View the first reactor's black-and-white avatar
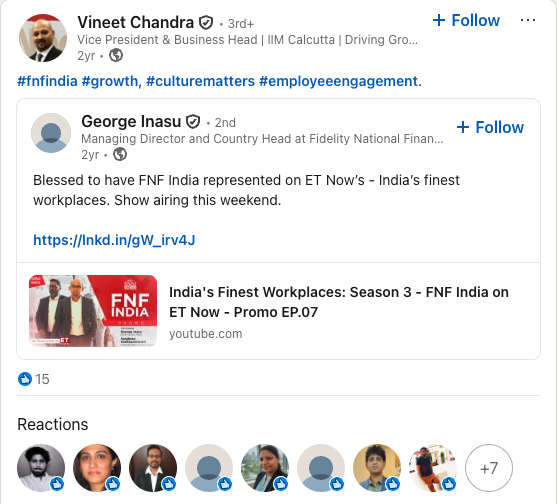 41,468
